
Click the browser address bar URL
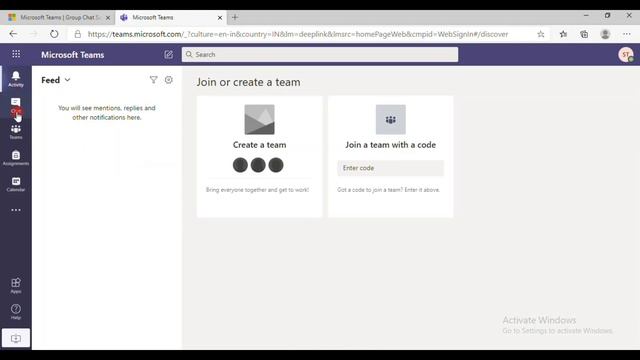[x=298, y=34]
